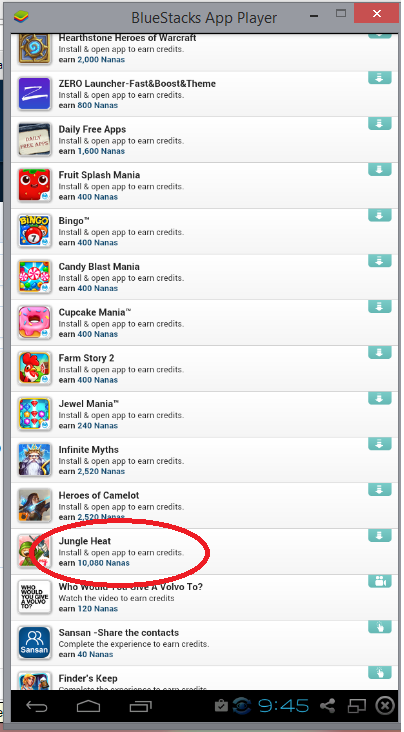Open the Bingo app icon thumbnail

pyautogui.click(x=35, y=232)
